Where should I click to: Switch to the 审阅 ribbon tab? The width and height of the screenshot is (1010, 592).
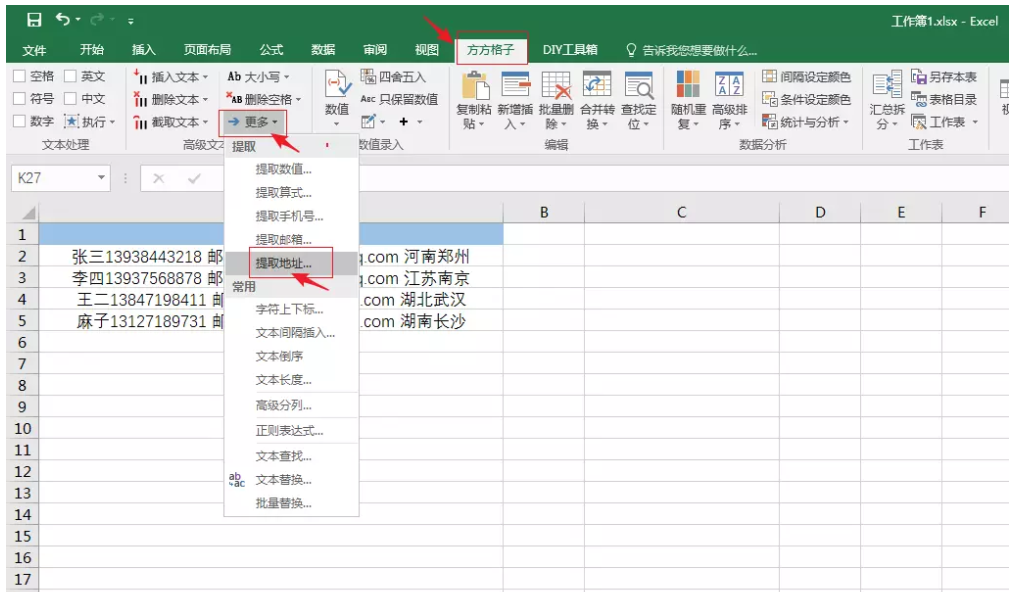pos(375,50)
